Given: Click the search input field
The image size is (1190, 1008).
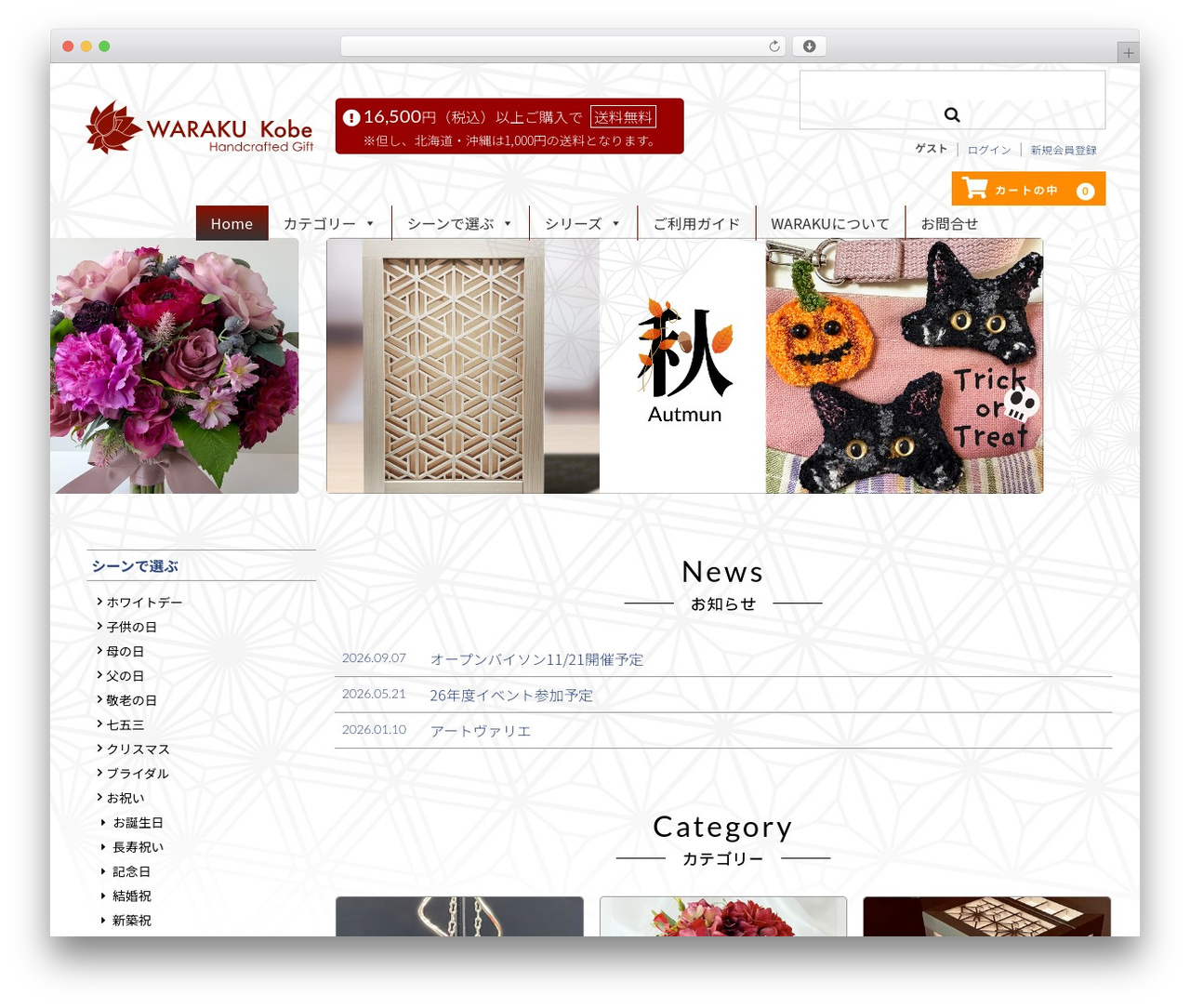Looking at the screenshot, I should (952, 99).
